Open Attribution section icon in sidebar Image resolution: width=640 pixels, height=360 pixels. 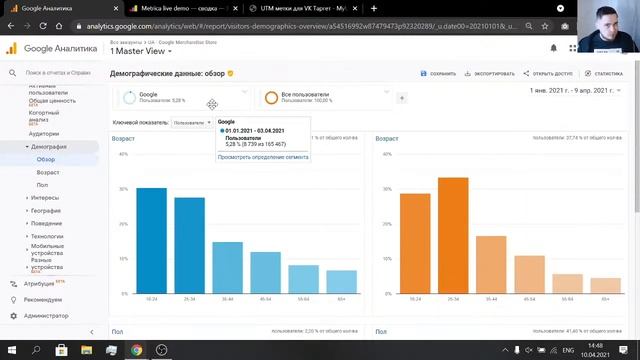click(x=13, y=284)
